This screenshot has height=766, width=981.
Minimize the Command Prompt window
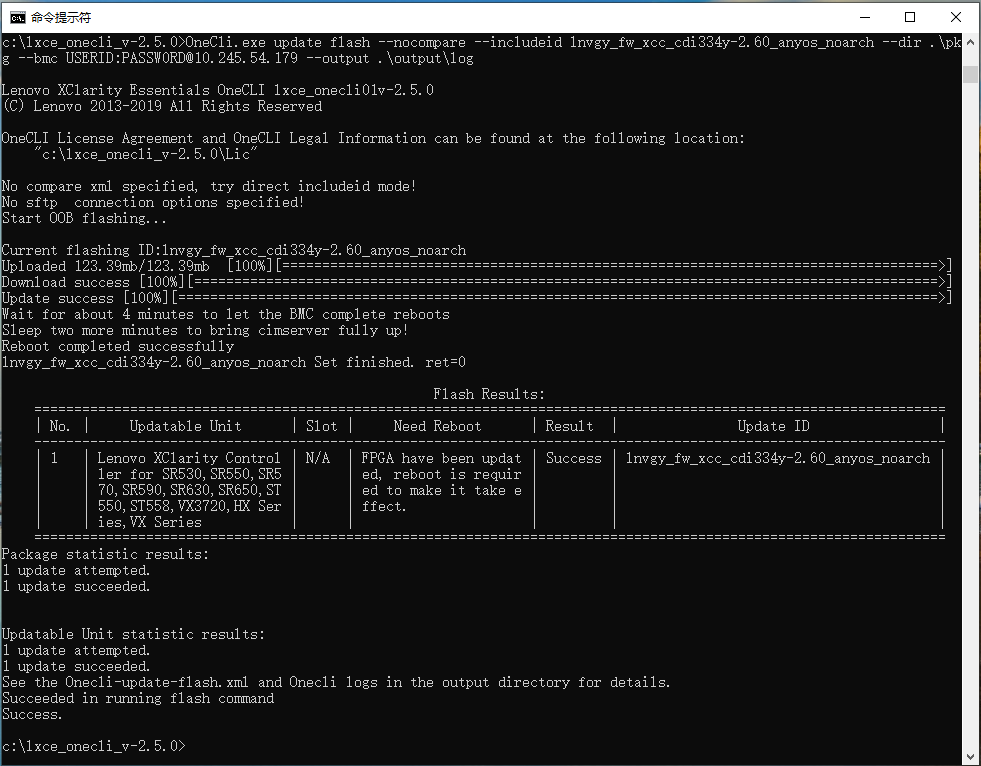pyautogui.click(x=865, y=18)
